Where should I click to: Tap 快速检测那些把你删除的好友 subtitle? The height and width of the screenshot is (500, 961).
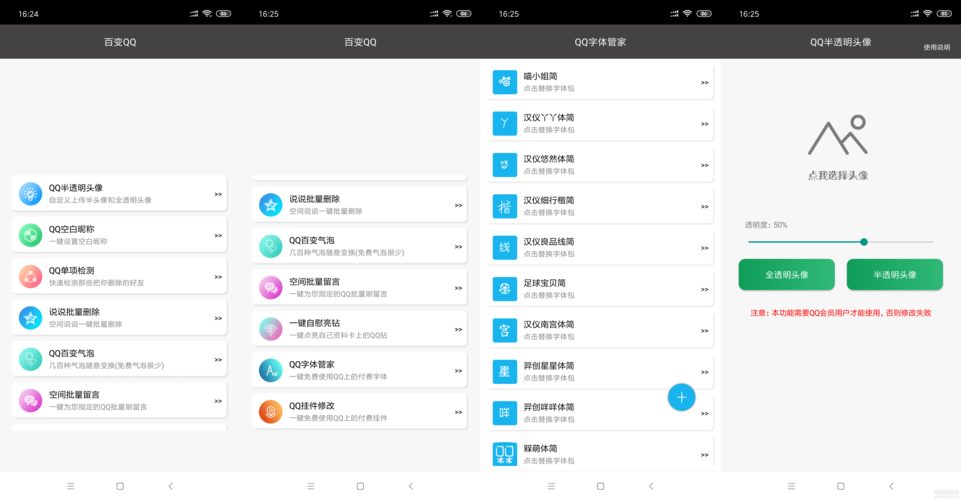[x=97, y=283]
